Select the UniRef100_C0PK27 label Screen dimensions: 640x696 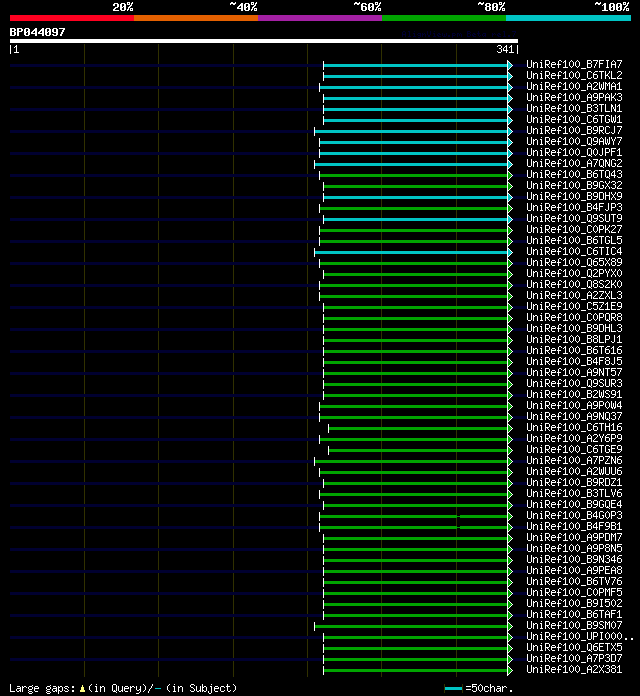coord(574,229)
